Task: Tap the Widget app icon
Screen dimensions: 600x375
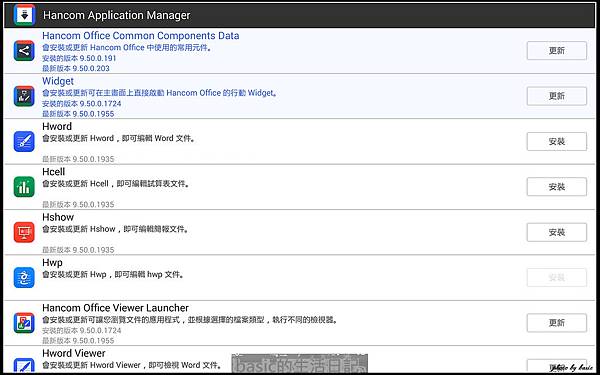Action: coord(24,96)
